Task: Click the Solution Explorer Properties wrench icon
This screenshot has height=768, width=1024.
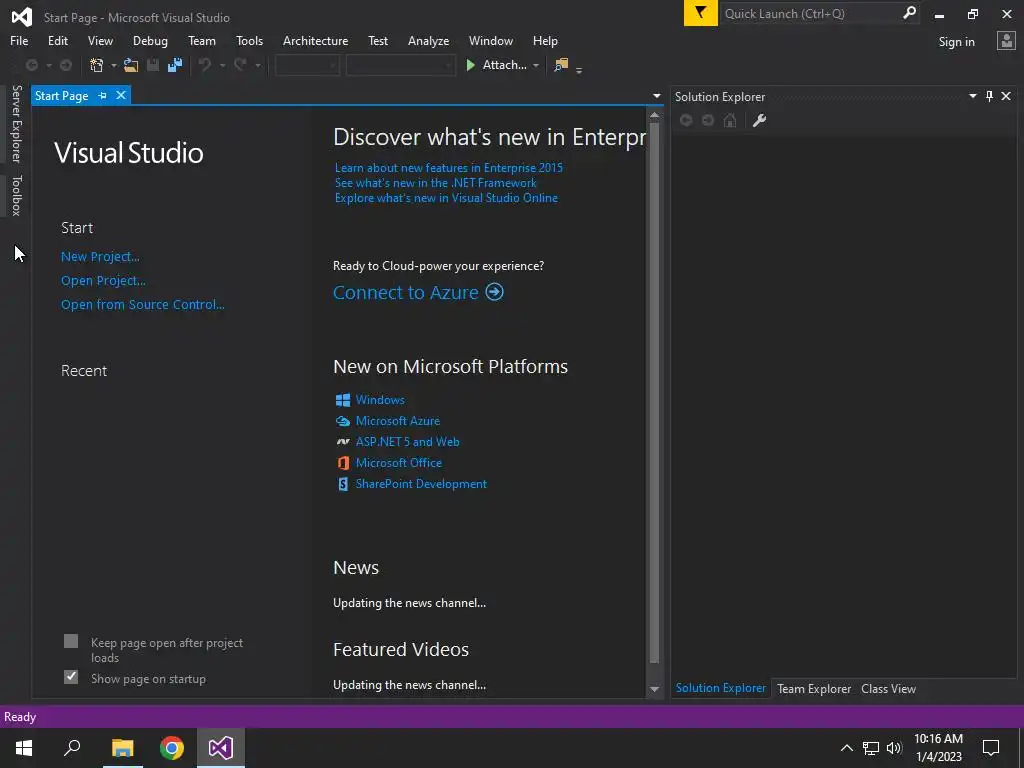Action: pyautogui.click(x=760, y=120)
